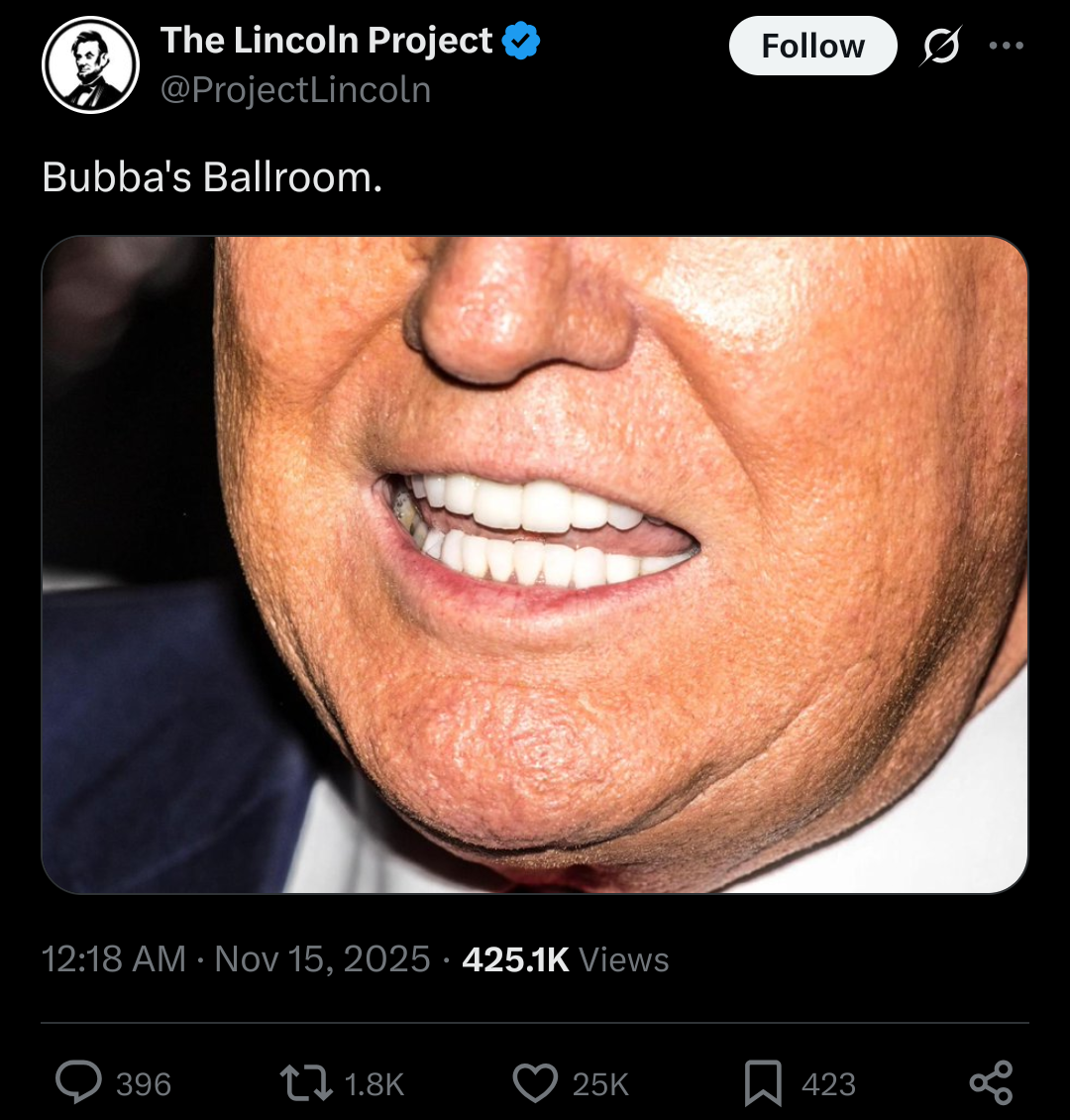1070x1120 pixels.
Task: Click the "Bubba's Ballroom." post text
Action: tap(212, 177)
